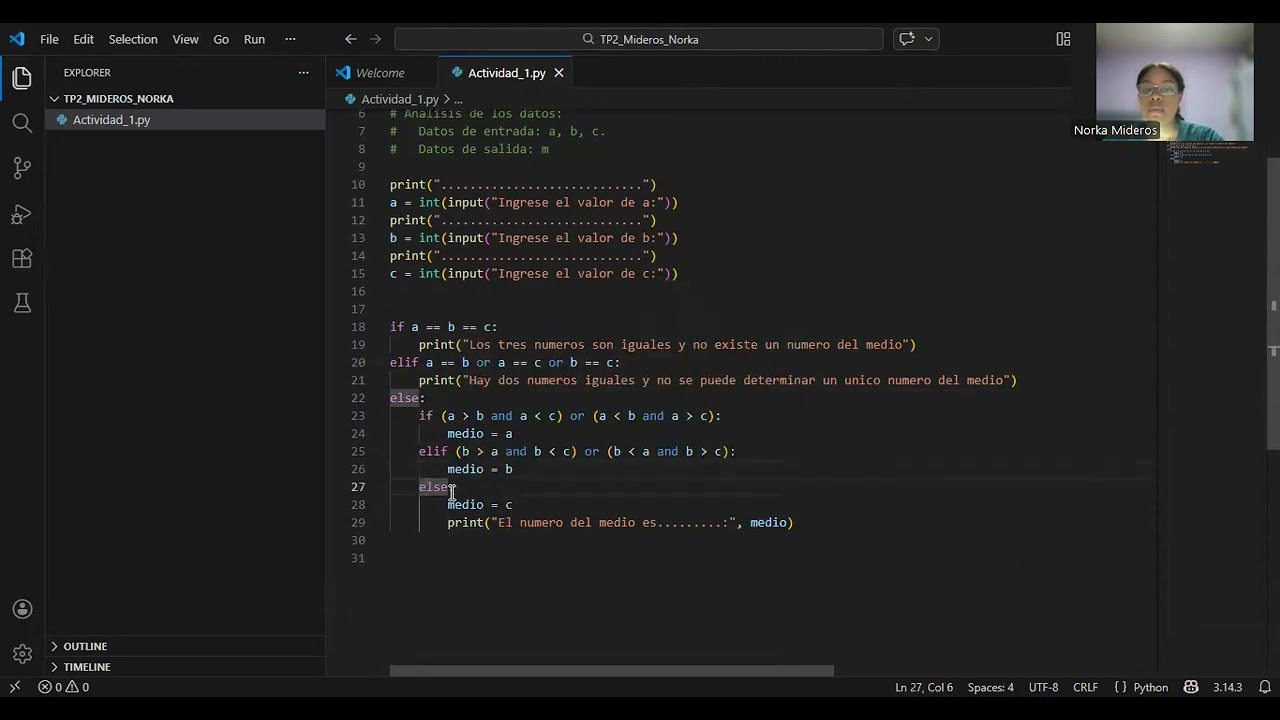Change line endings via CRLF
Viewport: 1280px width, 720px height.
[x=1085, y=687]
